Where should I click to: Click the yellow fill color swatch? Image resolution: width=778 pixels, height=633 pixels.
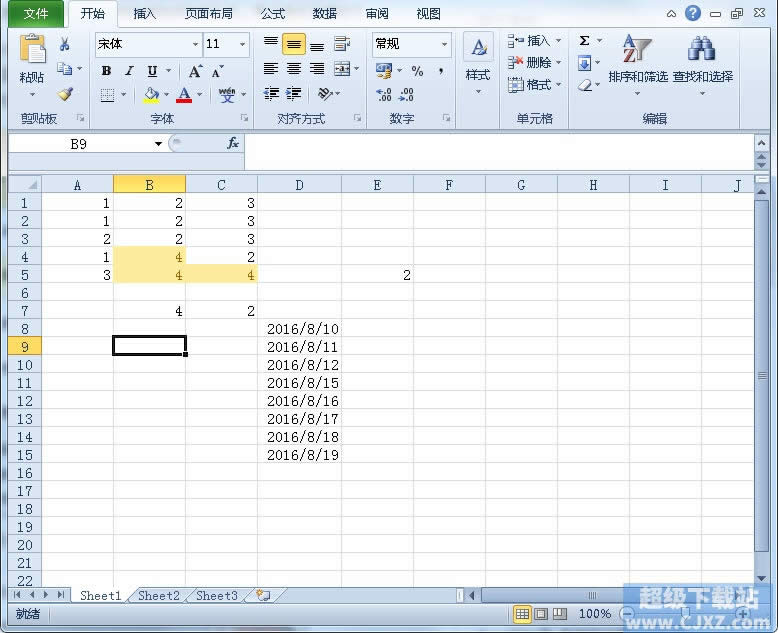tap(151, 95)
